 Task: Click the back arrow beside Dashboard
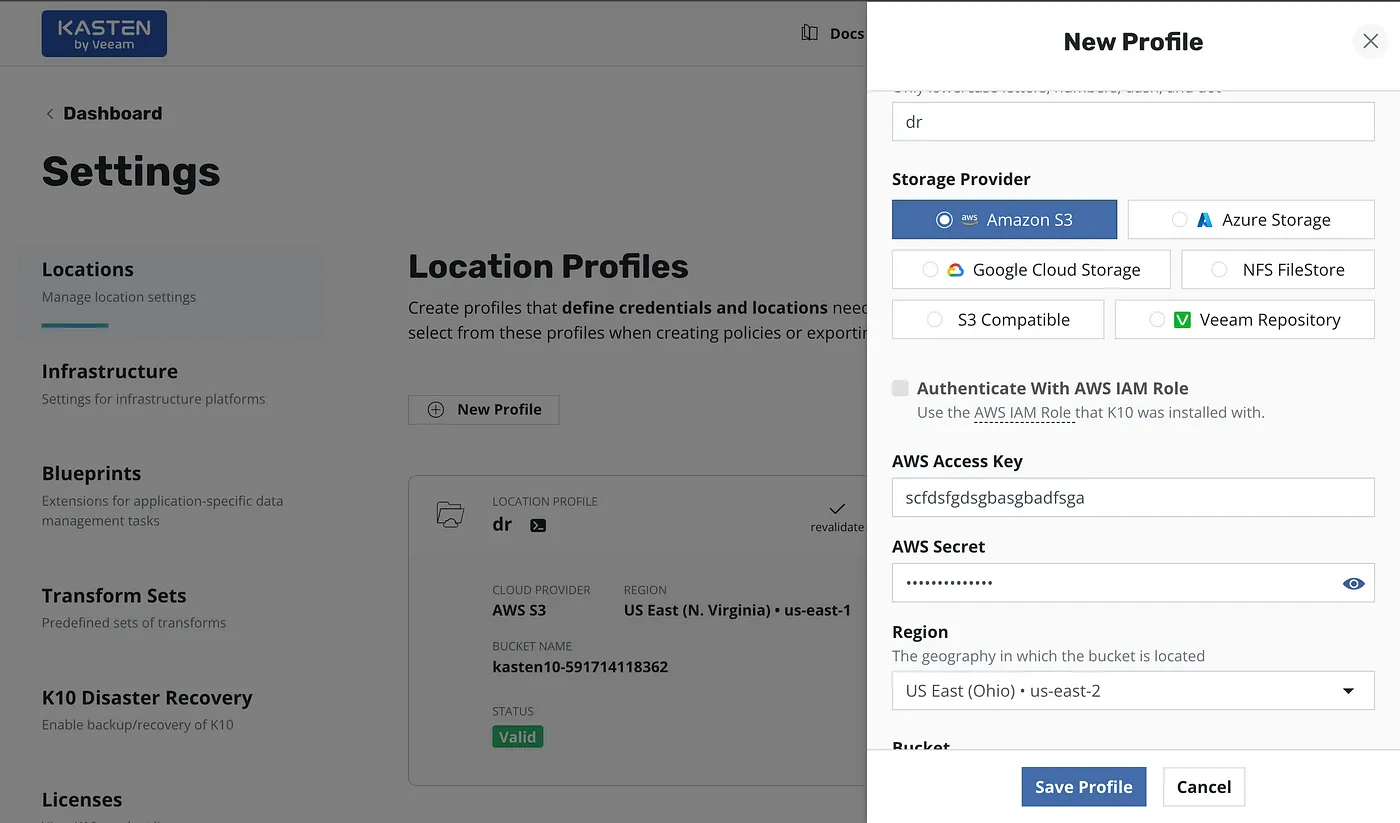tap(50, 114)
